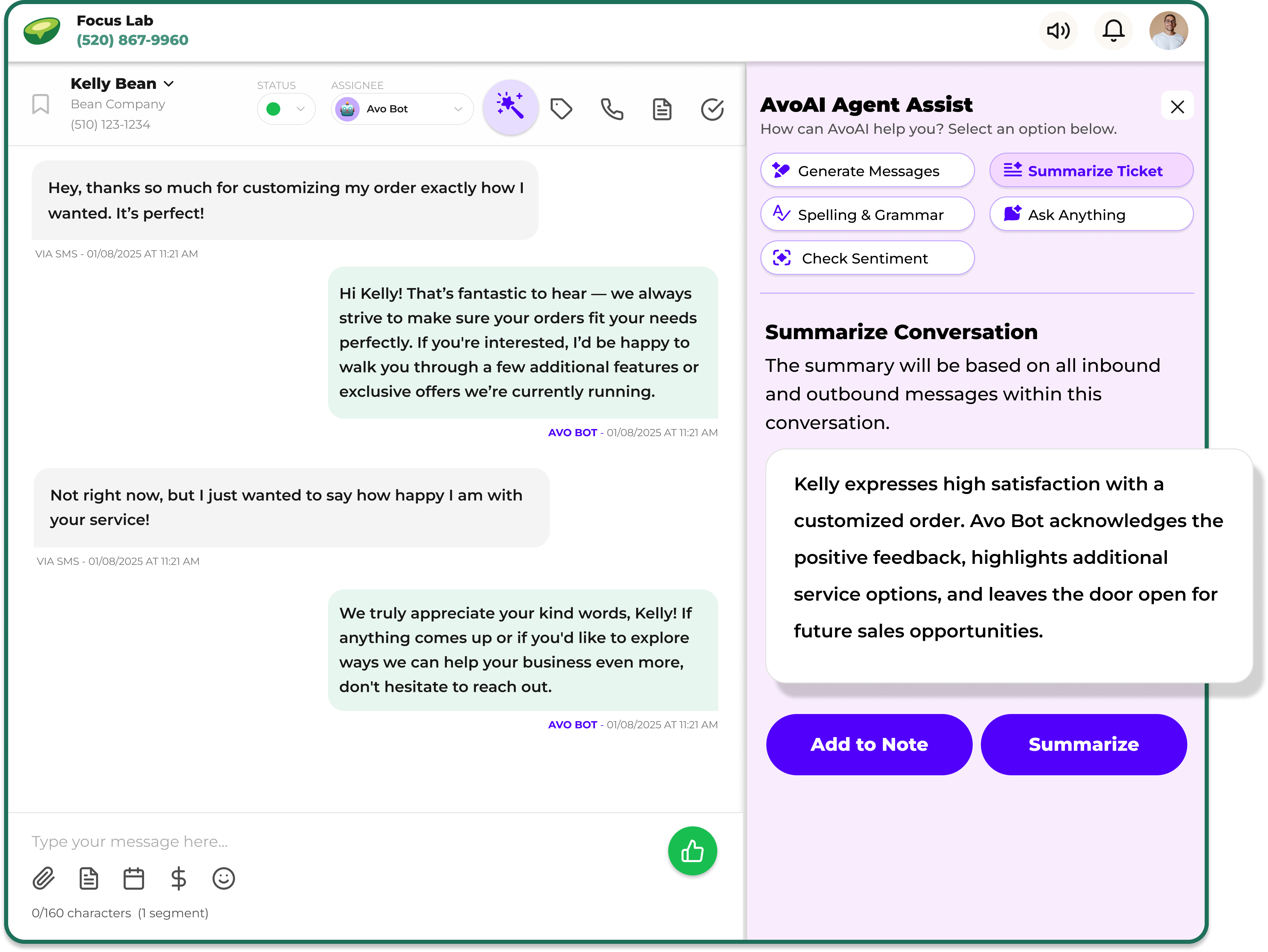Select Spelling & Grammar option
Image resolution: width=1268 pixels, height=952 pixels.
tap(867, 215)
